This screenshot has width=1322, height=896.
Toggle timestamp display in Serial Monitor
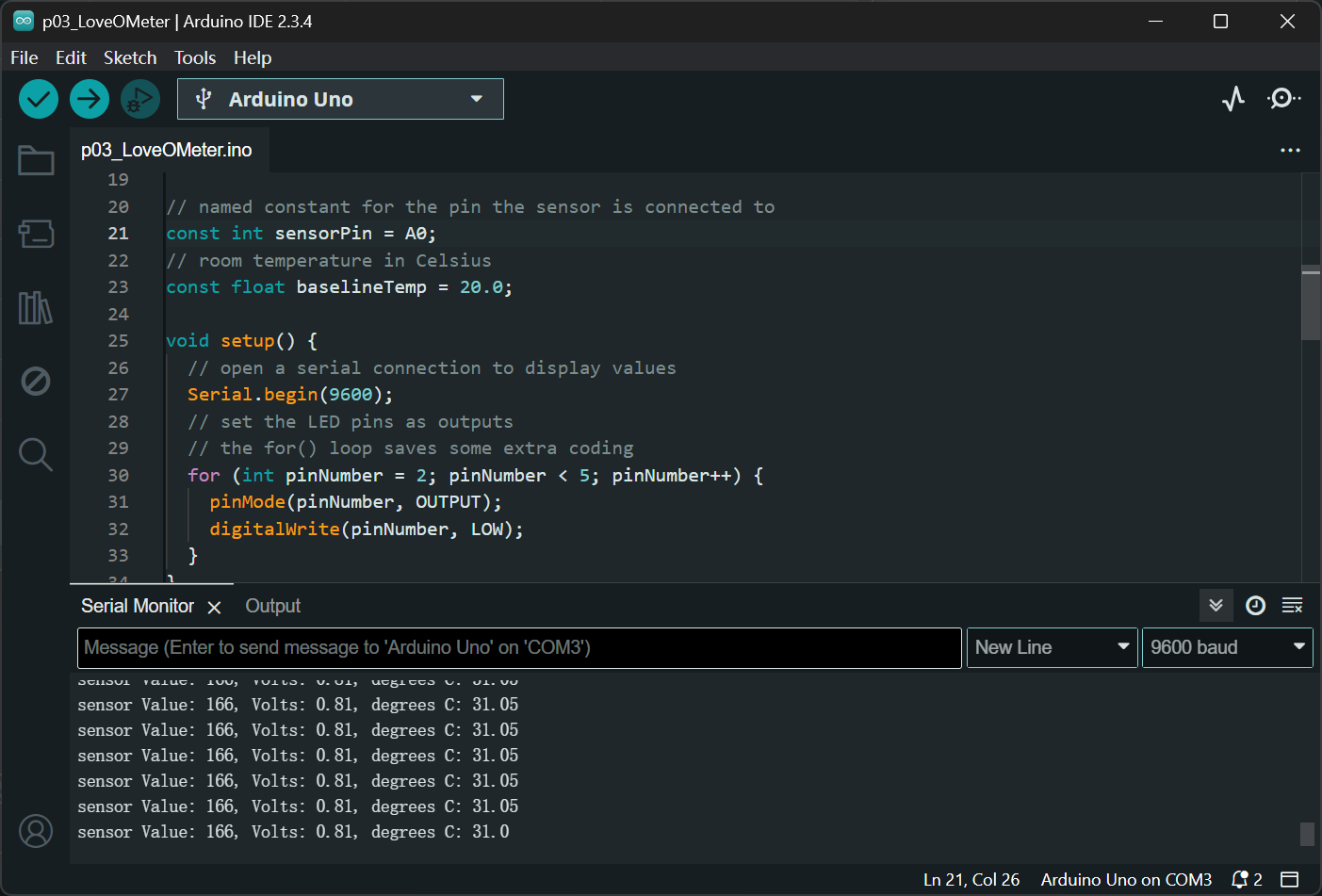[1255, 606]
